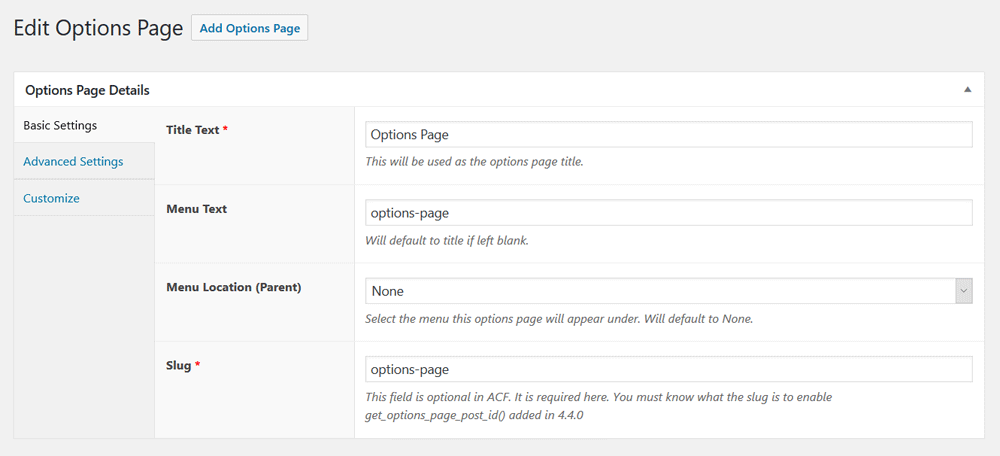The width and height of the screenshot is (1000, 456).
Task: Click the hint 'This will be used as the options page title.'
Action: click(x=474, y=162)
